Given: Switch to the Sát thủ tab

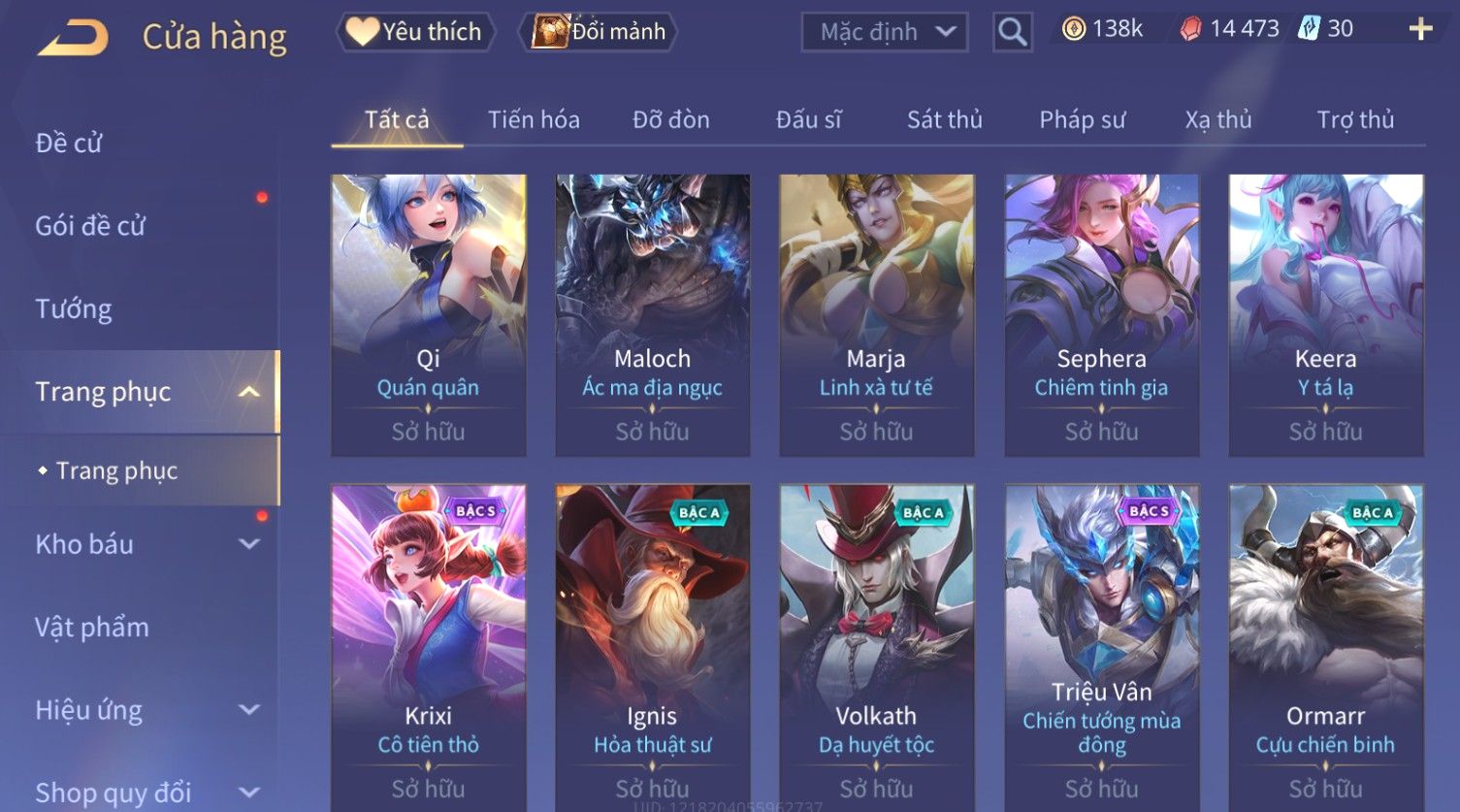Looking at the screenshot, I should pyautogui.click(x=945, y=119).
